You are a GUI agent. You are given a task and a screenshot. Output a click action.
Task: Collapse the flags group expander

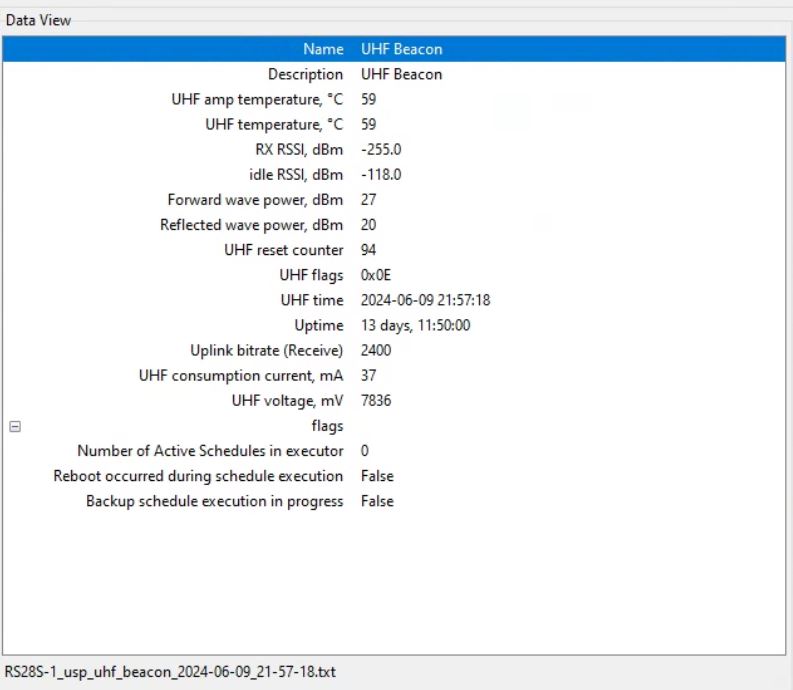tap(15, 426)
